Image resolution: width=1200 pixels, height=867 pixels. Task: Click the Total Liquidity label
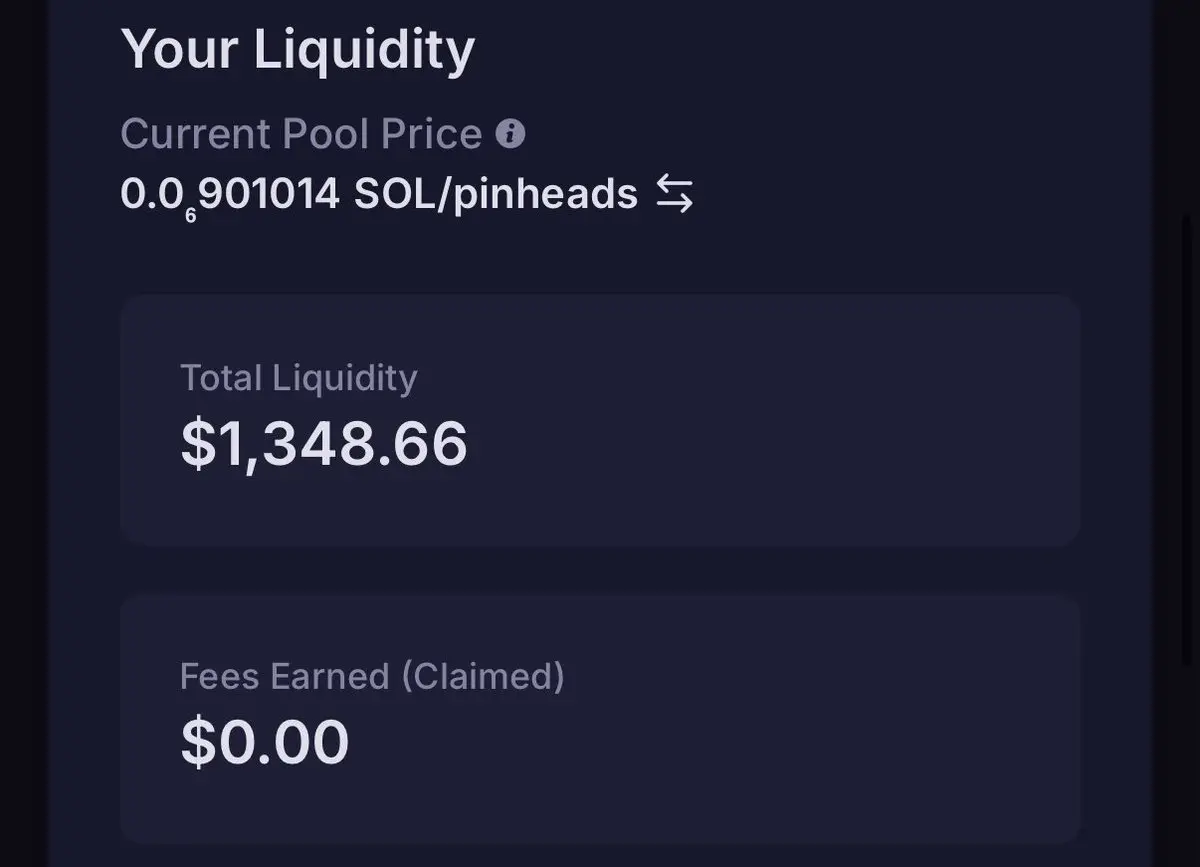tap(298, 378)
